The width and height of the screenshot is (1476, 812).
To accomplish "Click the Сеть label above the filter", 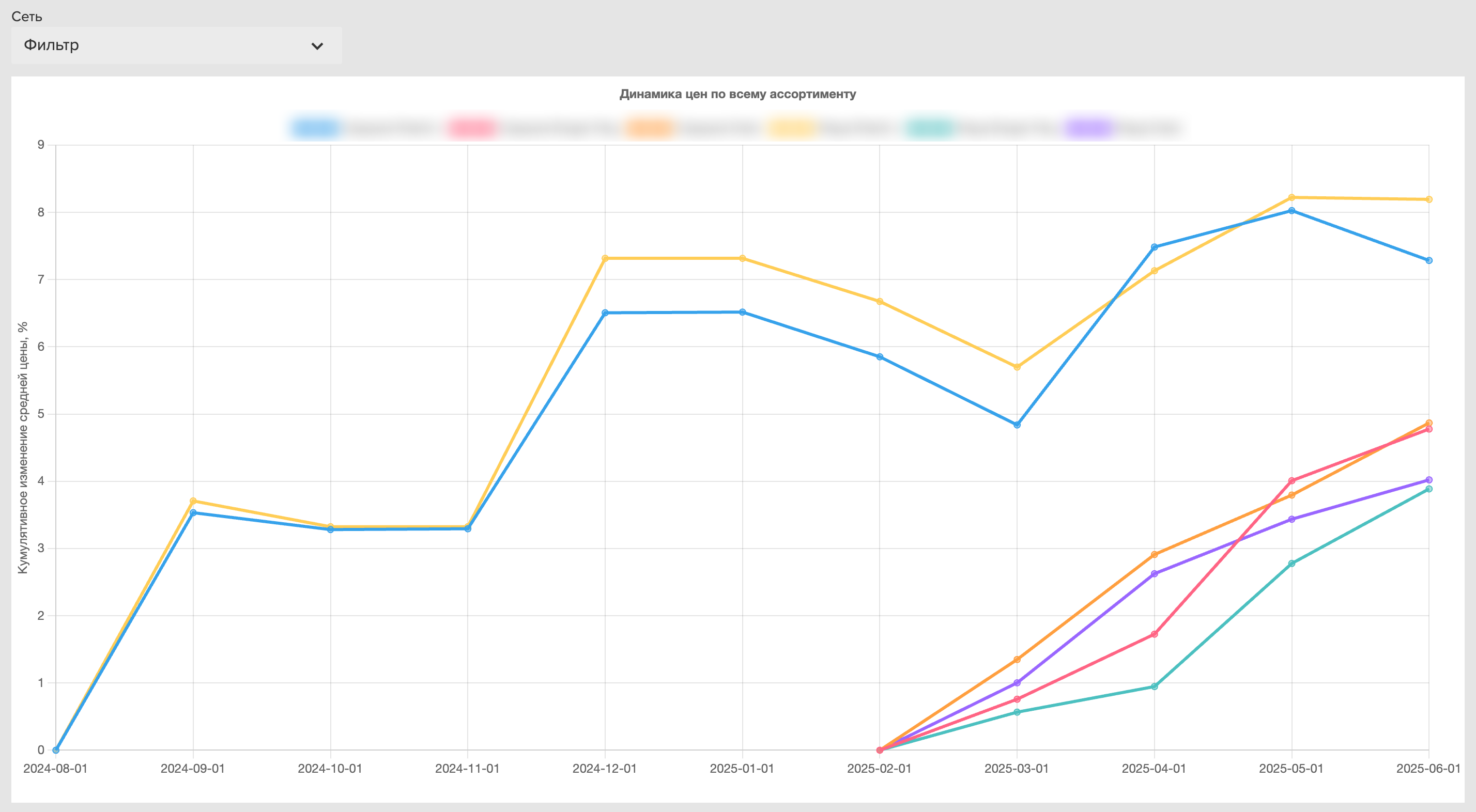I will pos(27,17).
